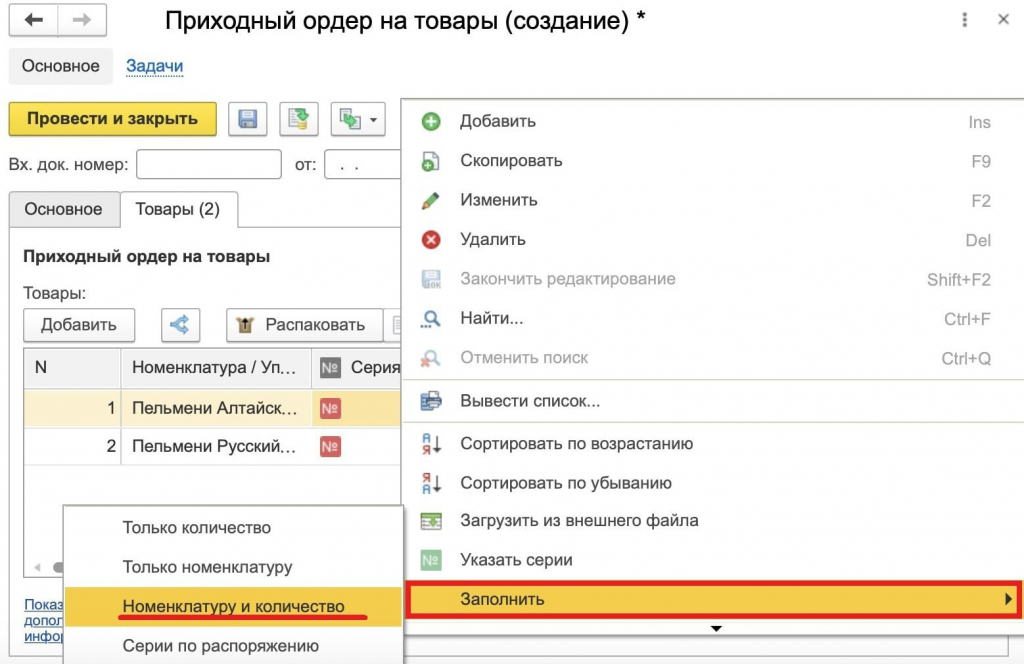Click the back navigation arrow

(x=33, y=20)
